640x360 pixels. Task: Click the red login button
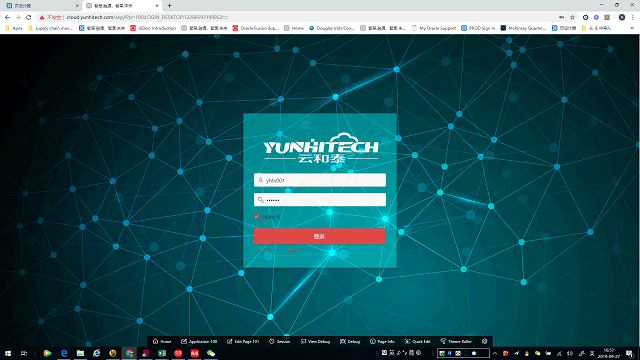(320, 236)
